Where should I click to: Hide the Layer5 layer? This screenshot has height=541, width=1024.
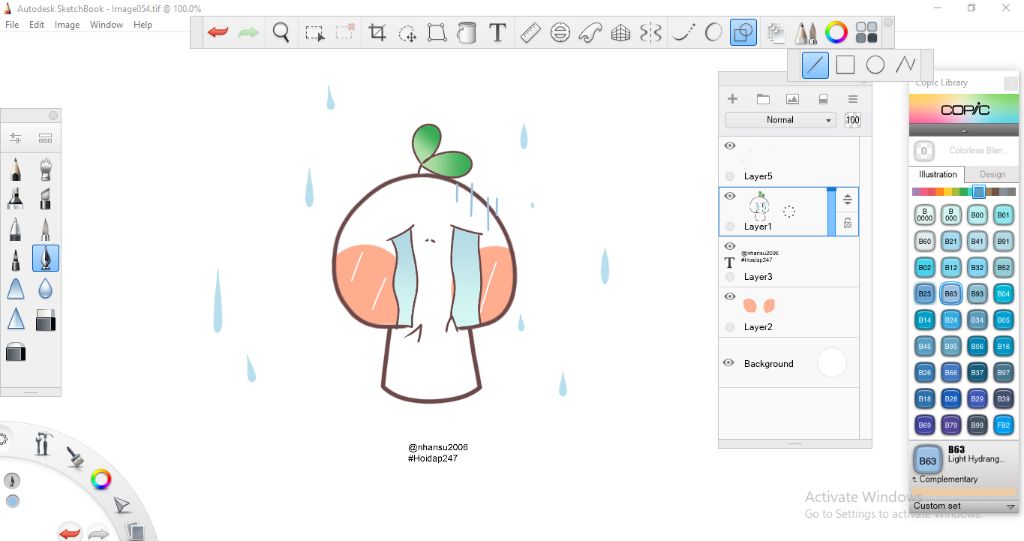tap(729, 146)
